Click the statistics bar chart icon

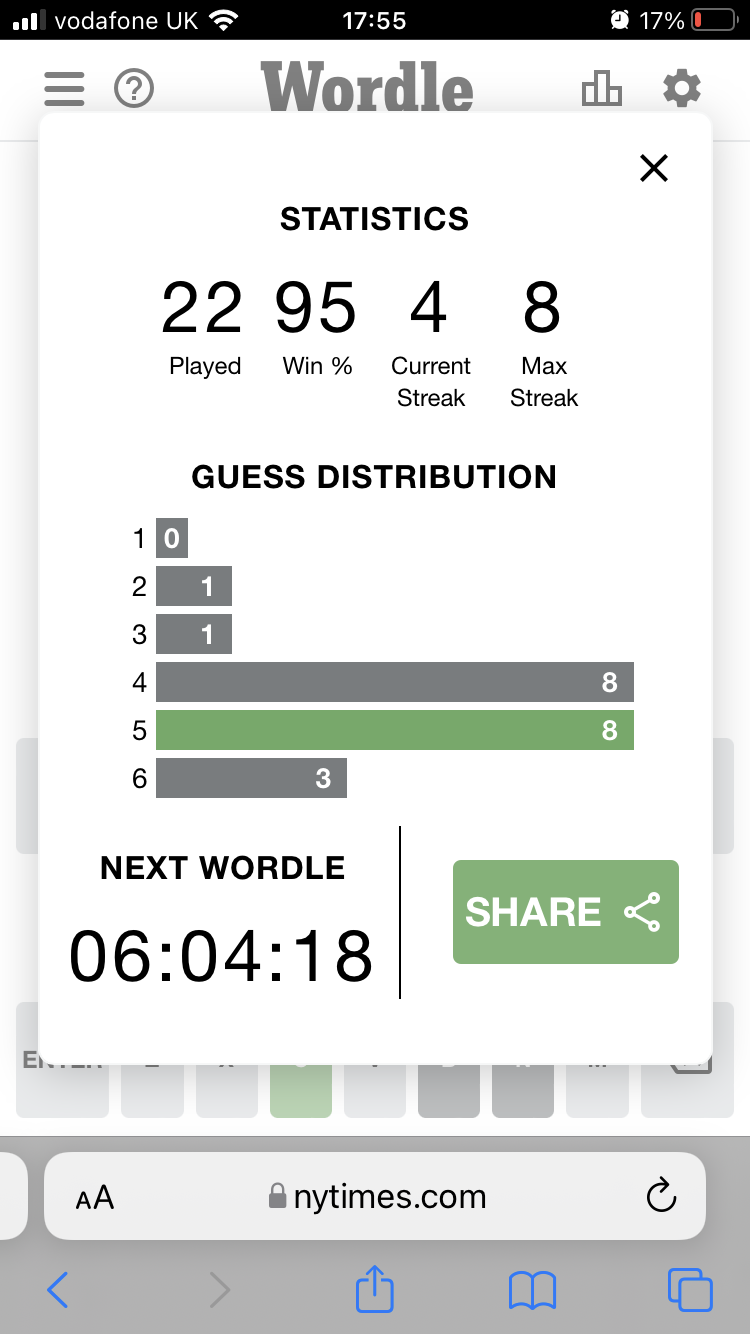(601, 89)
